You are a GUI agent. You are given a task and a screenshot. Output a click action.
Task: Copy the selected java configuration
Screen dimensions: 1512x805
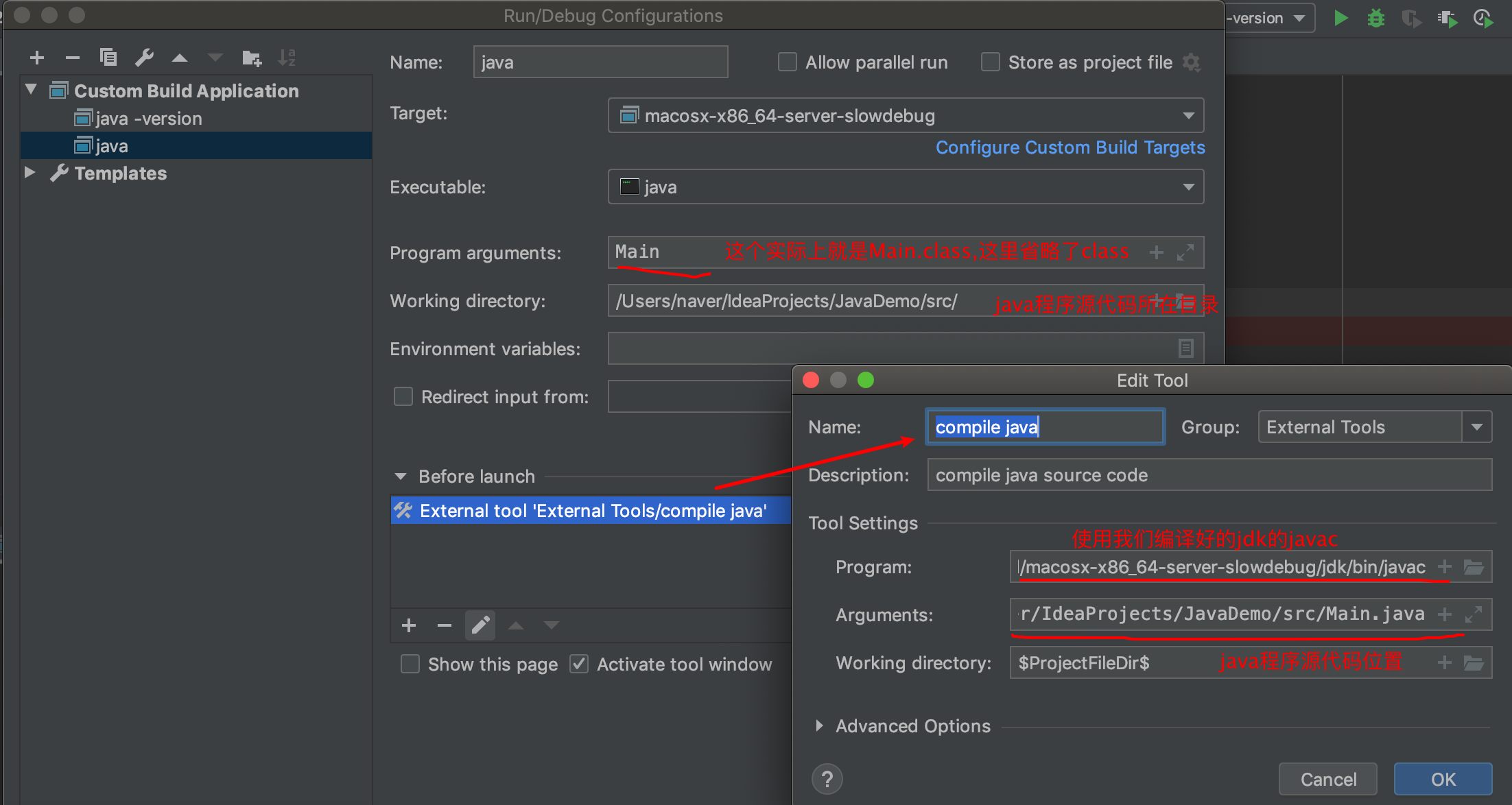[108, 58]
